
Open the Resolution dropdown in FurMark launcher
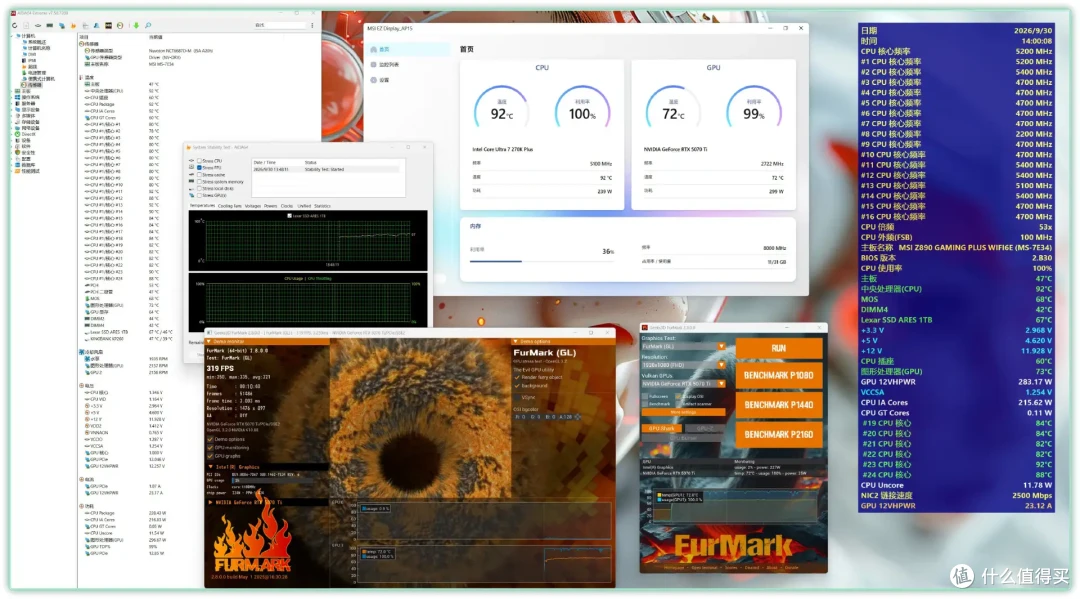721,365
